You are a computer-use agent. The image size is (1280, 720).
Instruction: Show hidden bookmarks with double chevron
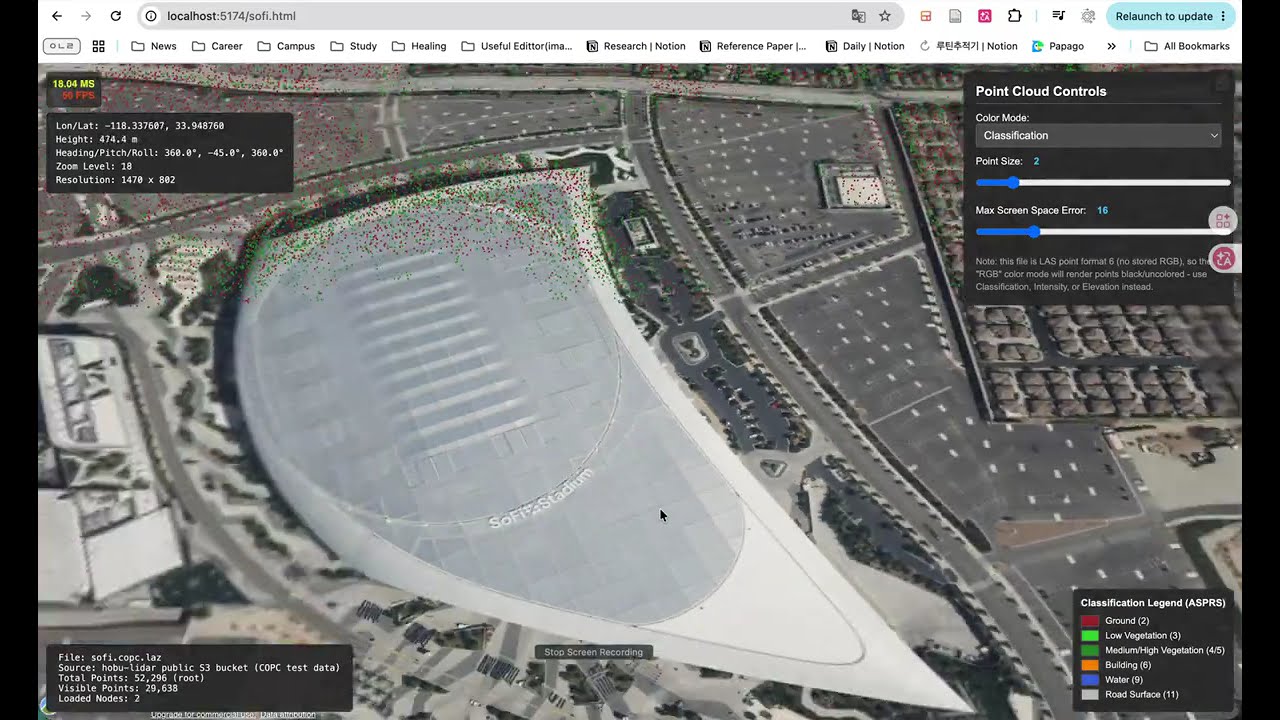[x=1111, y=46]
